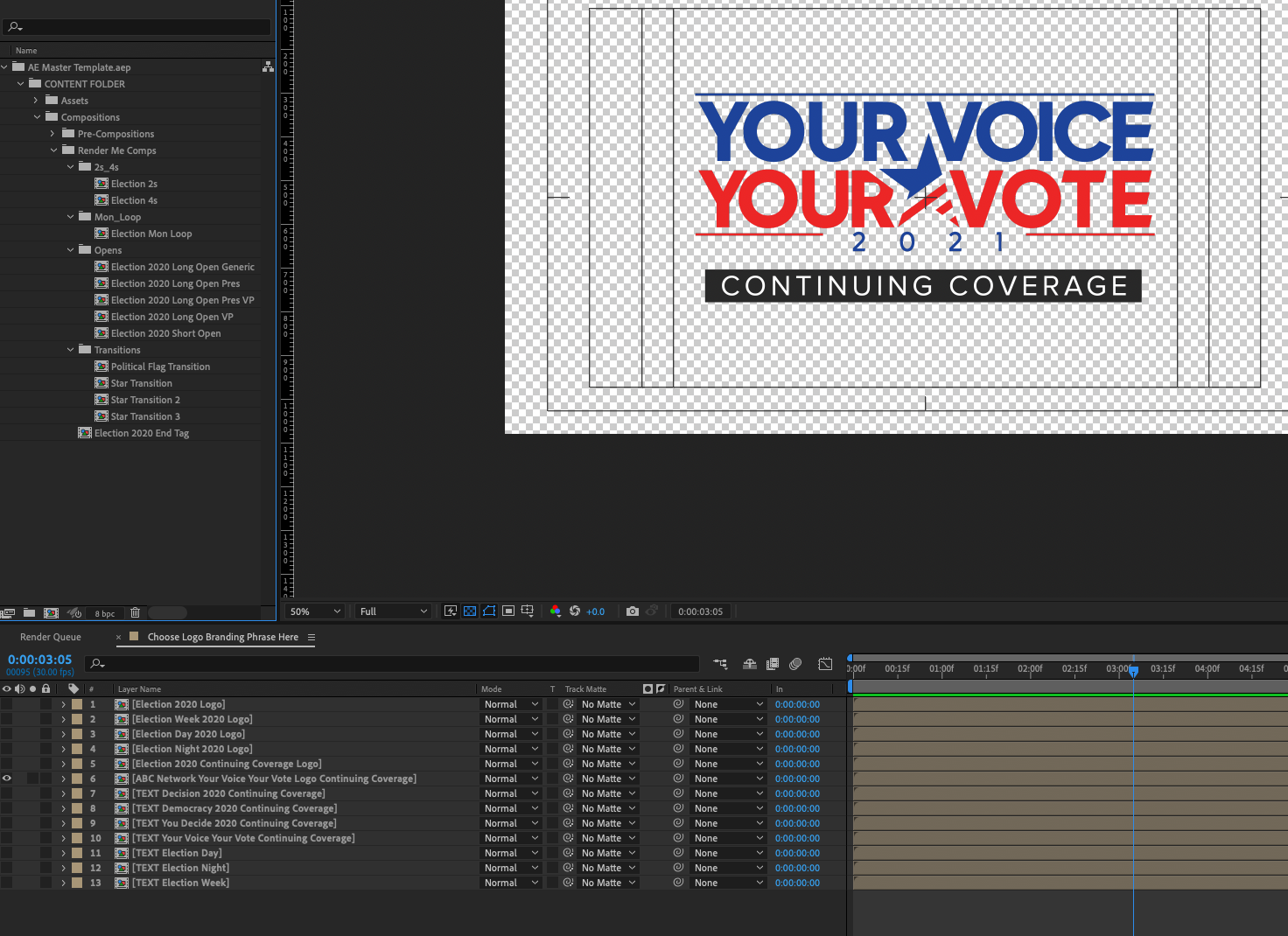The width and height of the screenshot is (1288, 936).
Task: Solo the Election 2020 Continuing Coverage Logo layer
Action: point(32,764)
